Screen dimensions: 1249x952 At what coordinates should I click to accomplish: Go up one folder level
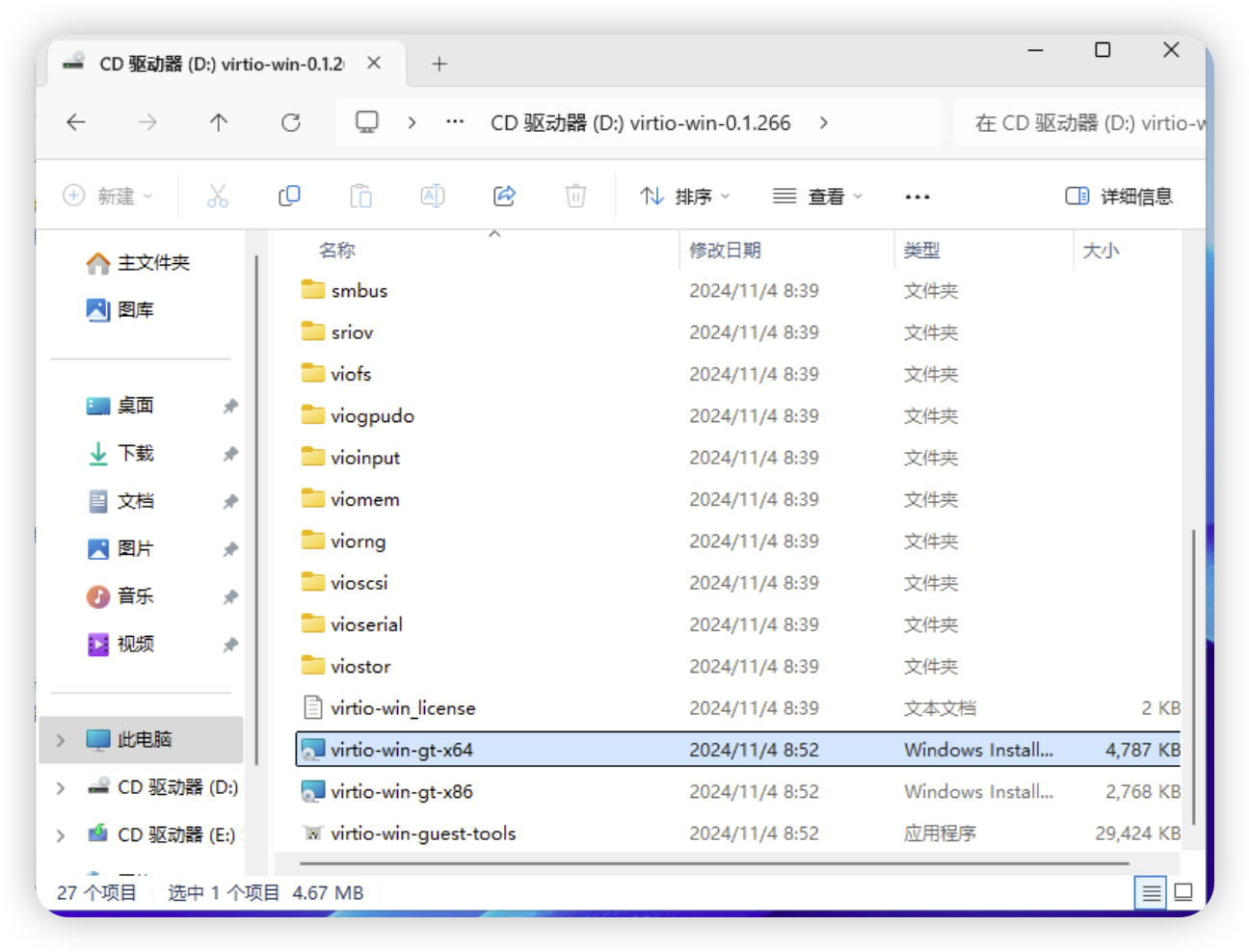click(219, 122)
